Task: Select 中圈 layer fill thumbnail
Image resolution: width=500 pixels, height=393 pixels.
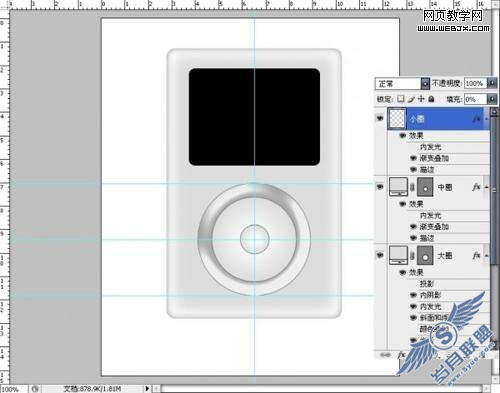Action: tap(398, 187)
